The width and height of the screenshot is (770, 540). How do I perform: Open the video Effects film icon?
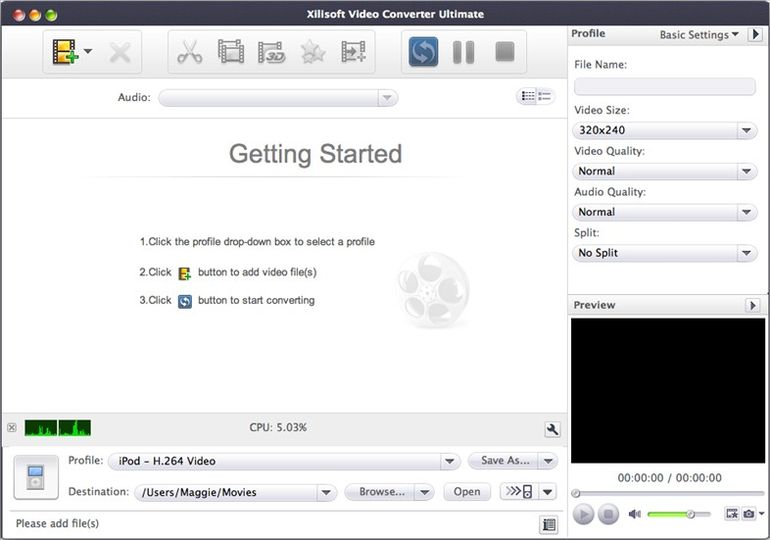(231, 52)
